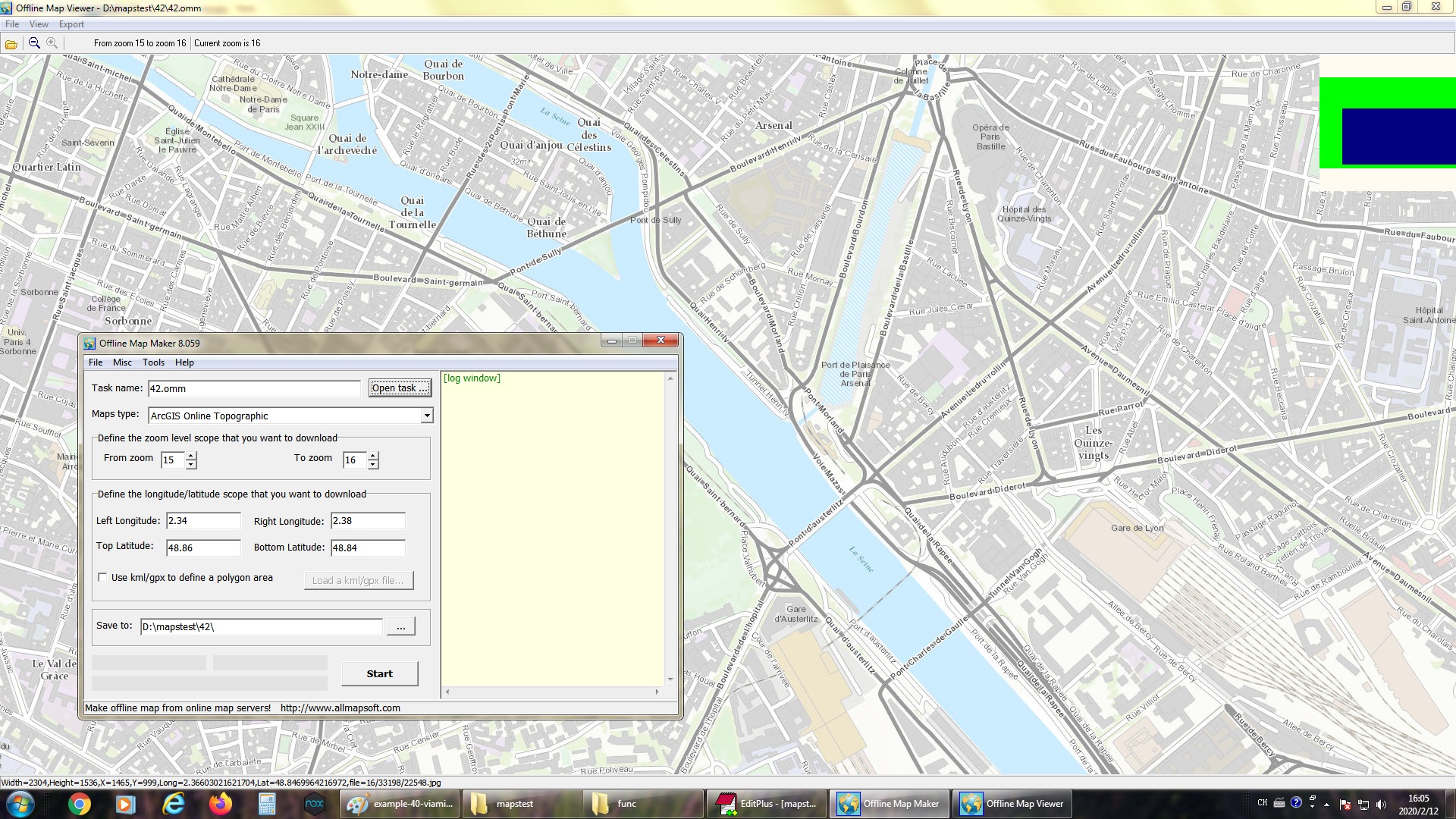Click log window scroll up arrow
Image resolution: width=1456 pixels, height=819 pixels.
[670, 378]
